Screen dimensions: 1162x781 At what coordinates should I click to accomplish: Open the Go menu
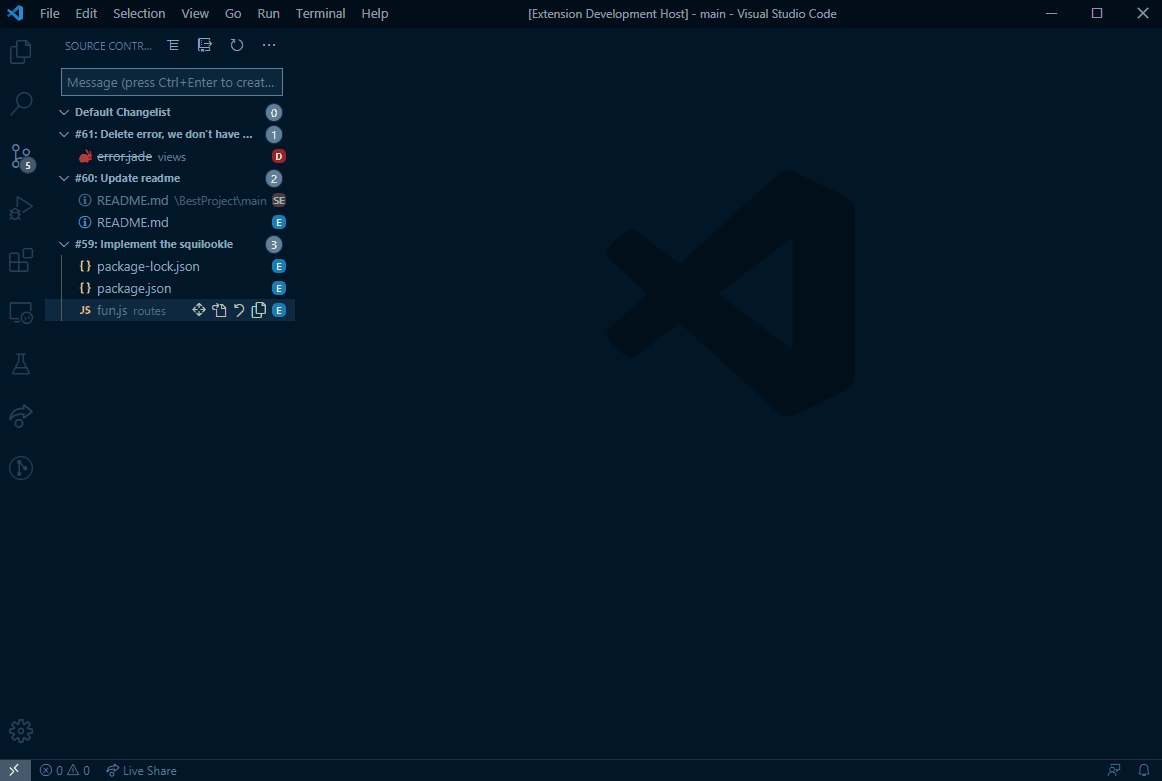coord(233,13)
